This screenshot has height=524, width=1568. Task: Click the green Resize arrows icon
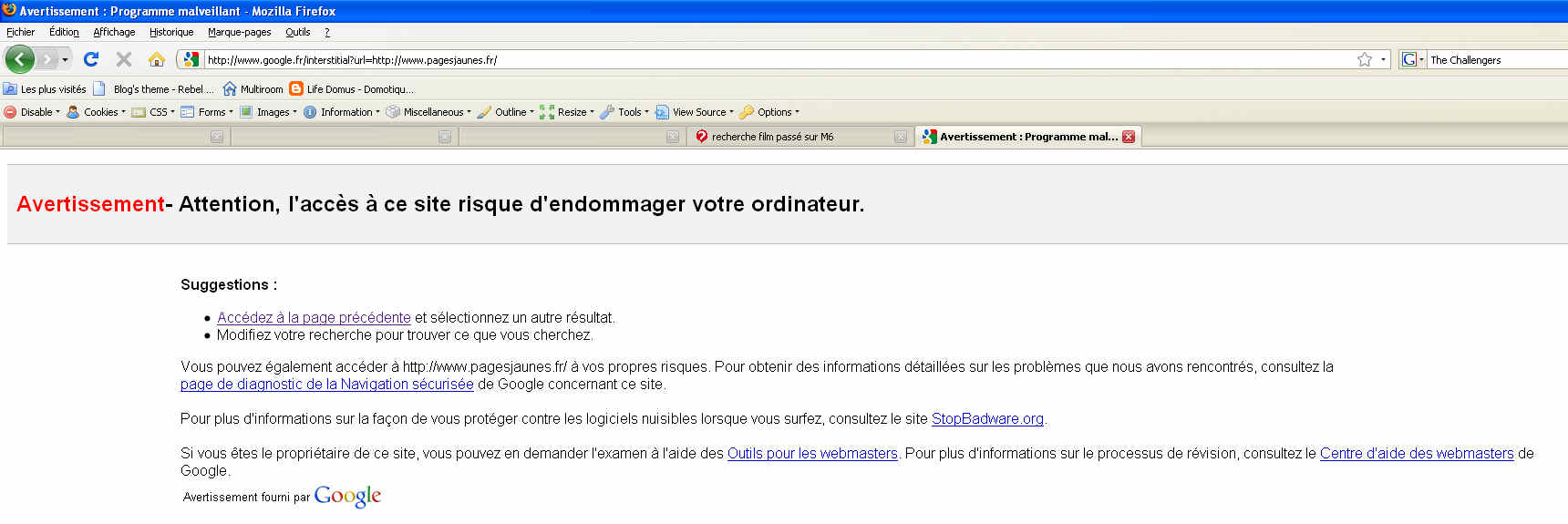(x=547, y=112)
